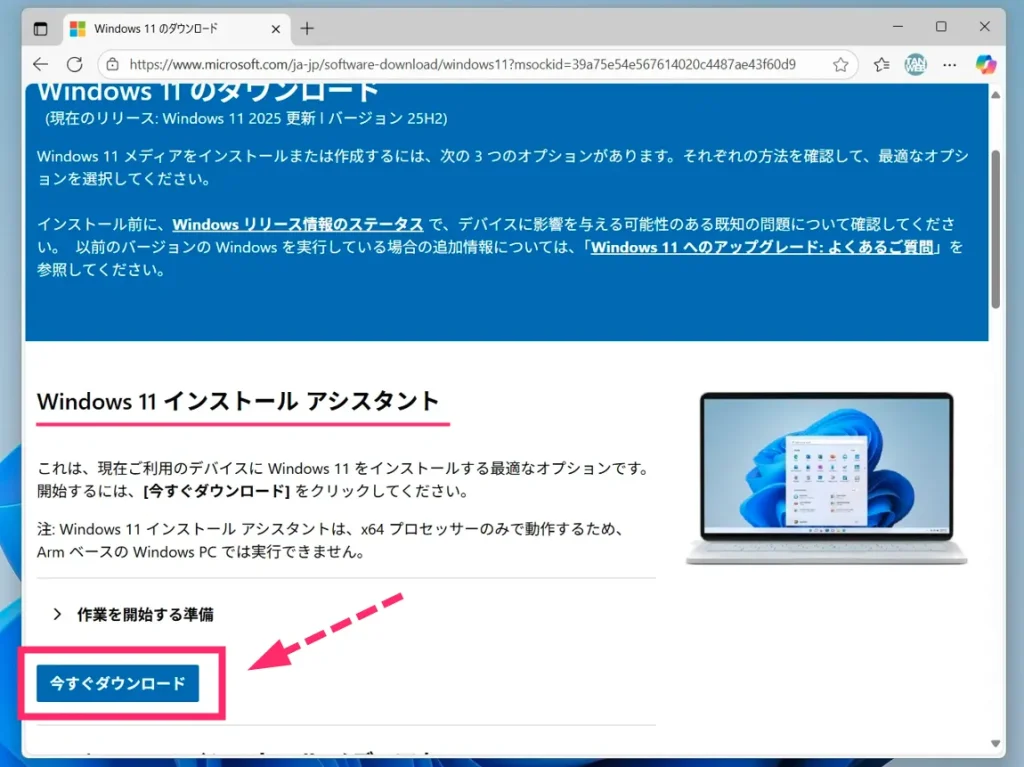This screenshot has width=1024, height=767.
Task: Click the 今すぐダウンロード button
Action: [x=118, y=684]
